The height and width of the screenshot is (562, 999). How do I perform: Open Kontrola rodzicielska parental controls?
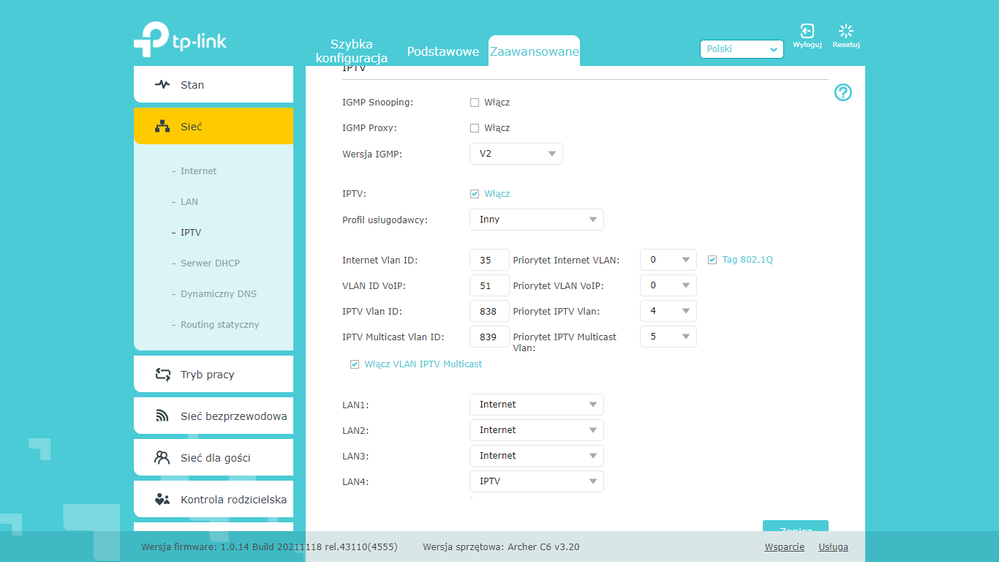coord(213,500)
